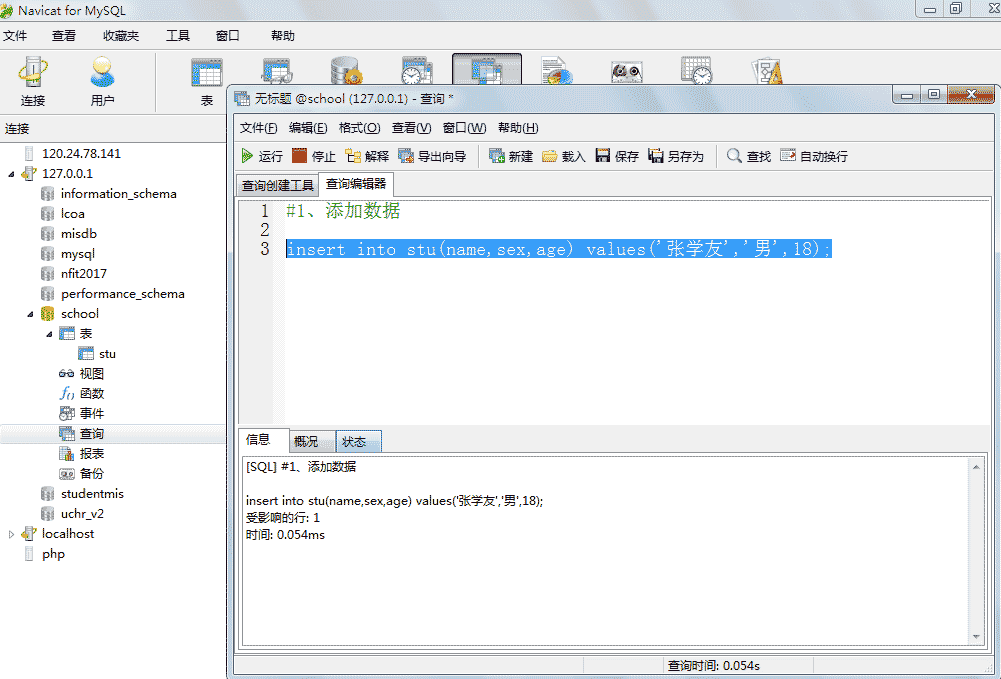
Task: Open main window 文件 menu
Action: pyautogui.click(x=15, y=36)
